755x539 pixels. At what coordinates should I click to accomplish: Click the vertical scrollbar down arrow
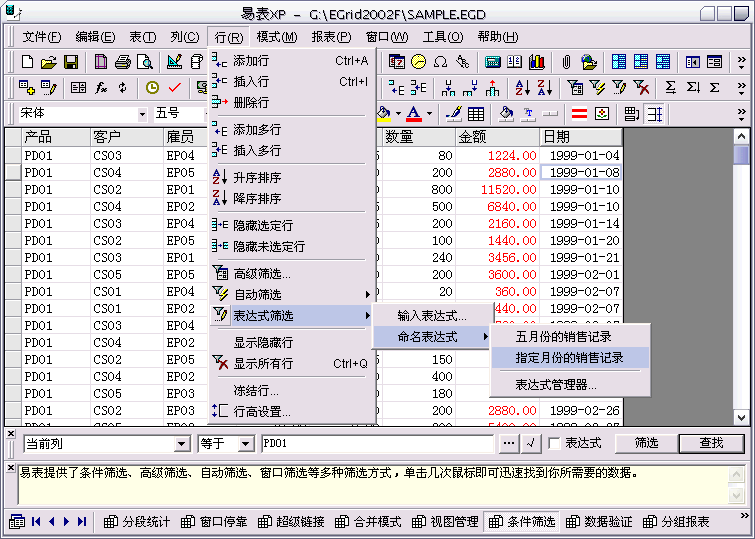click(742, 417)
